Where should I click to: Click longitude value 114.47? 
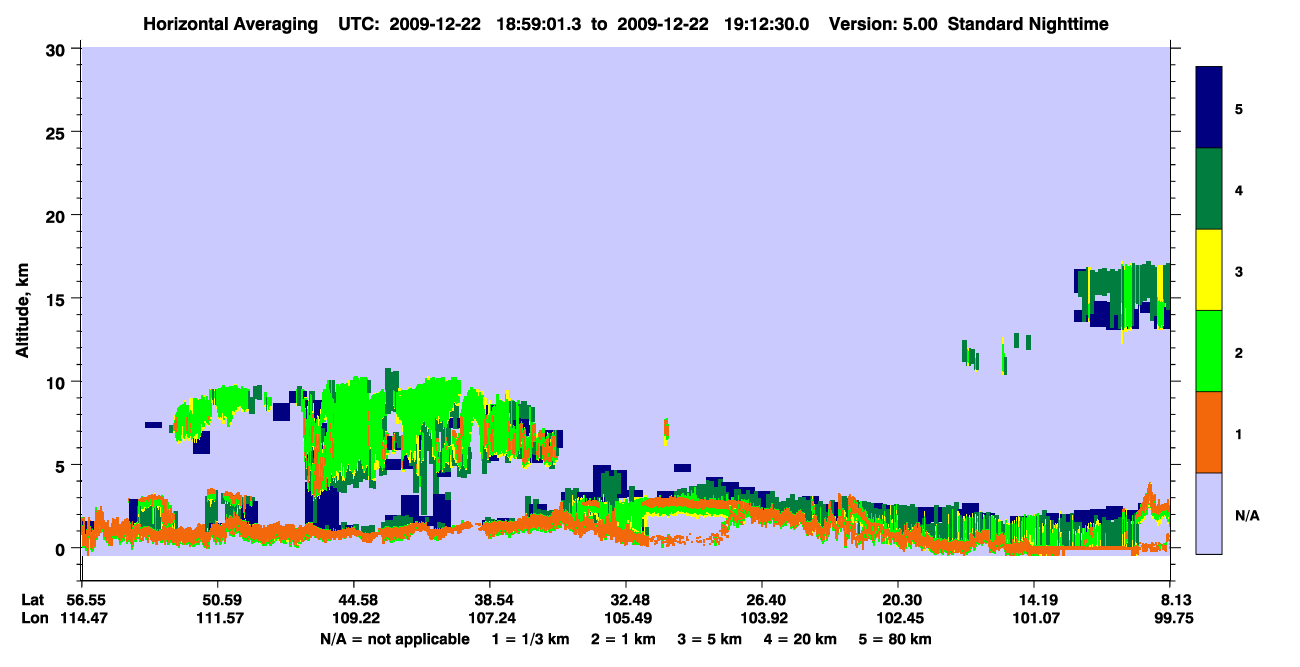(82, 618)
